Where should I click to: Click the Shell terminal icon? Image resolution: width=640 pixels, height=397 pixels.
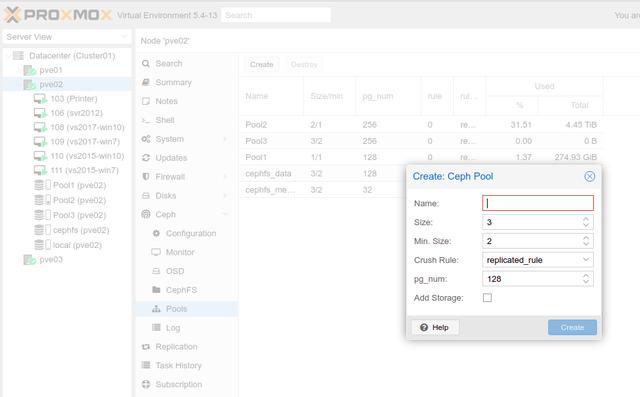click(146, 120)
